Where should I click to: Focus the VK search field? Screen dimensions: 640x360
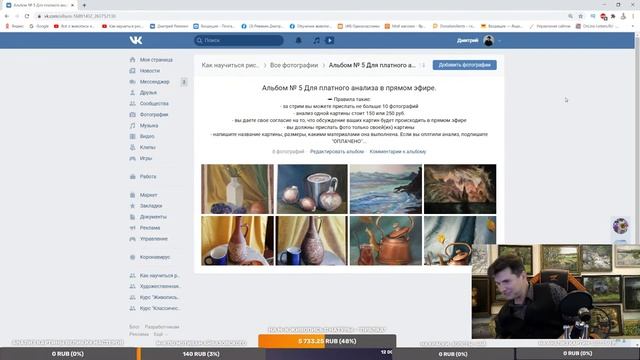point(239,40)
